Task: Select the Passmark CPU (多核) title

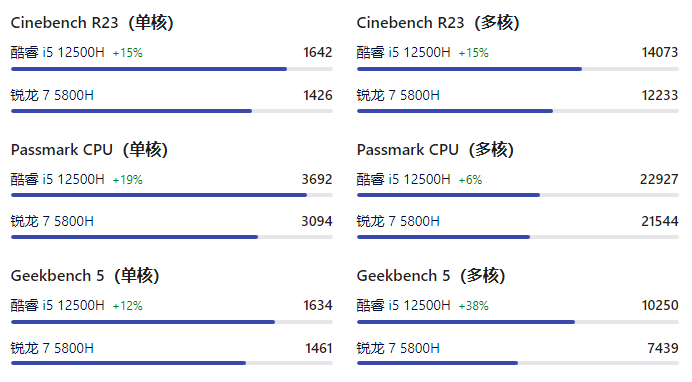Action: pyautogui.click(x=435, y=150)
